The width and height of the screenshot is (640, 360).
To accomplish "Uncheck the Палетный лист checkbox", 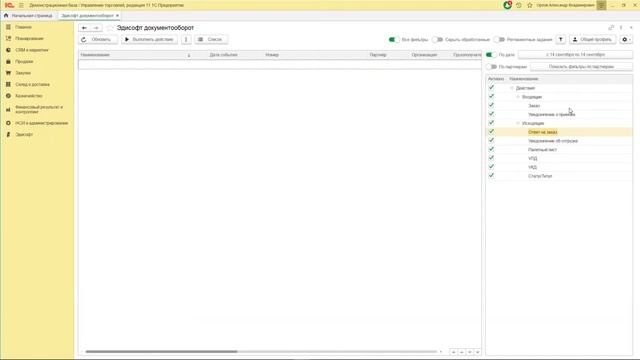I will pyautogui.click(x=491, y=149).
